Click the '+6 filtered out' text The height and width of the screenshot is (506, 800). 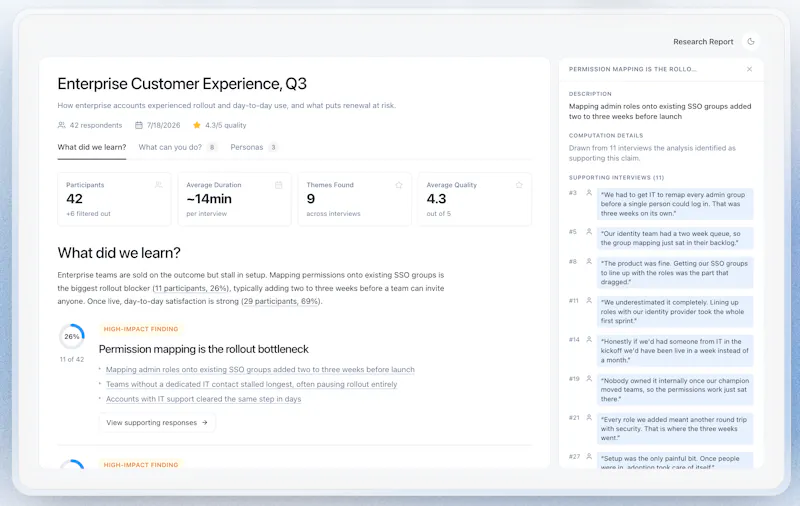tap(88, 214)
